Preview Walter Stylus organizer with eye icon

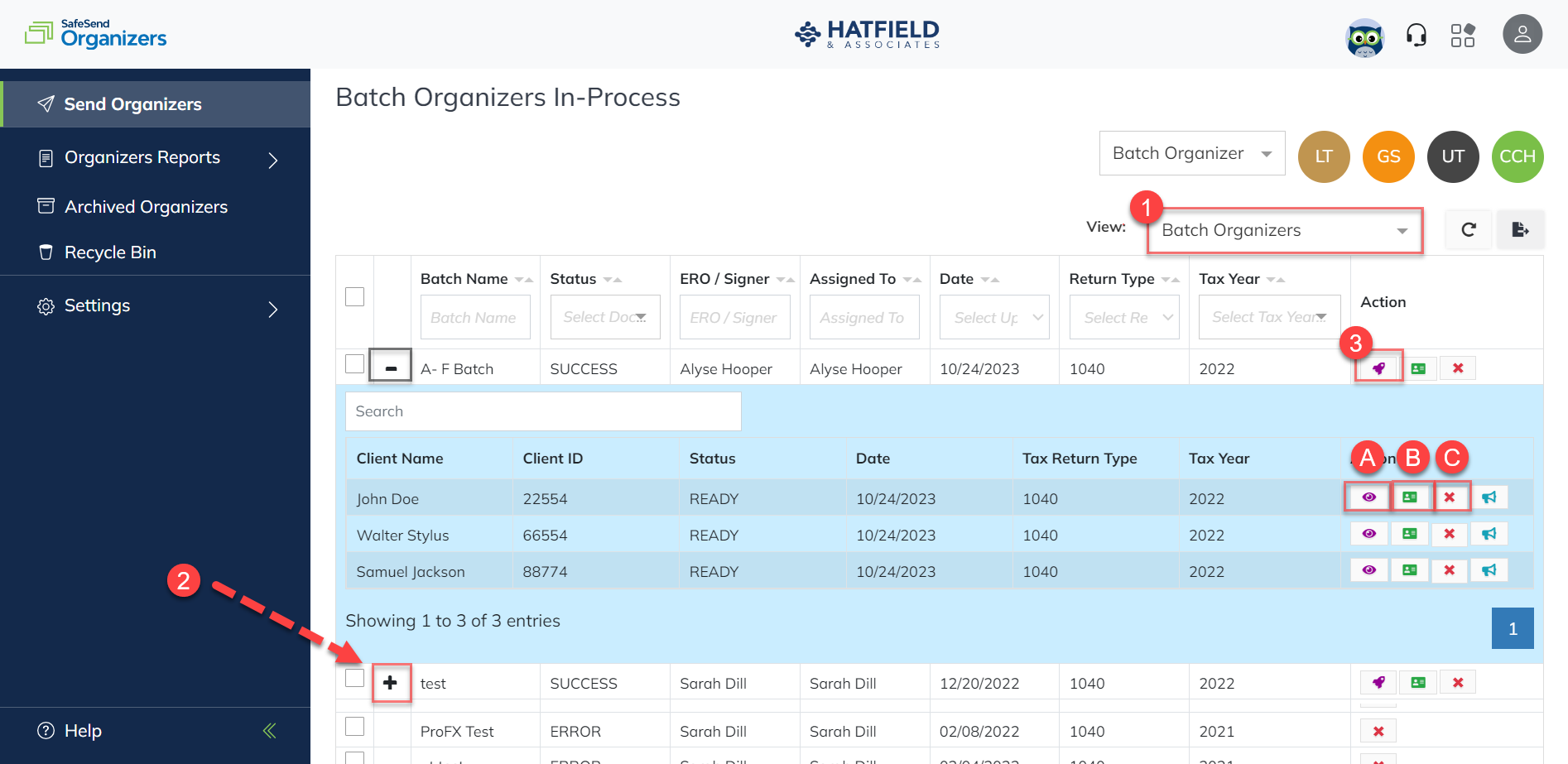(1369, 534)
